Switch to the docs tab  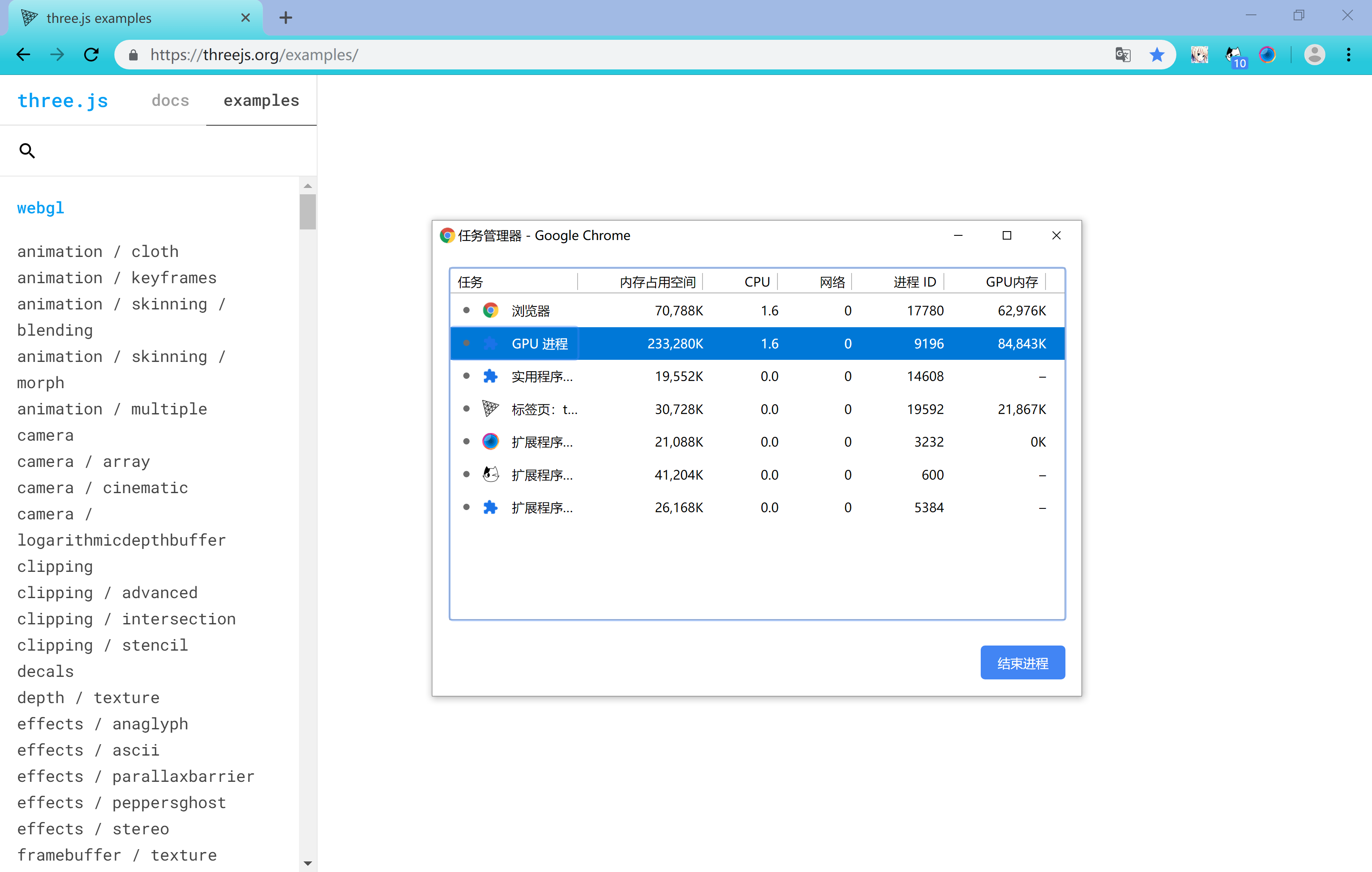pyautogui.click(x=170, y=101)
